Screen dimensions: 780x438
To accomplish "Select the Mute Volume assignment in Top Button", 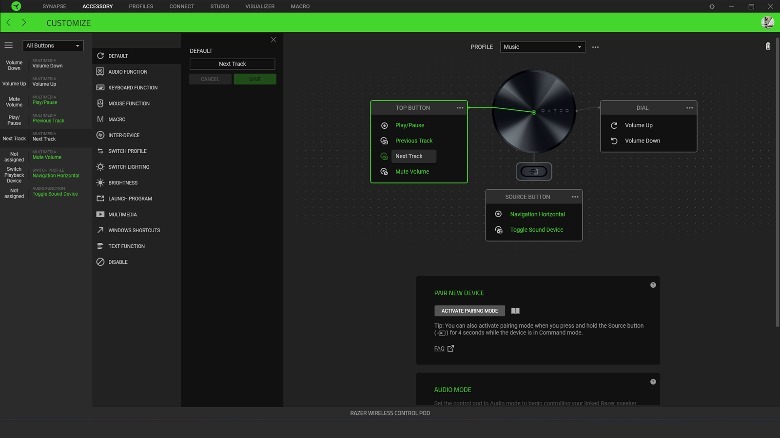I will click(x=411, y=172).
